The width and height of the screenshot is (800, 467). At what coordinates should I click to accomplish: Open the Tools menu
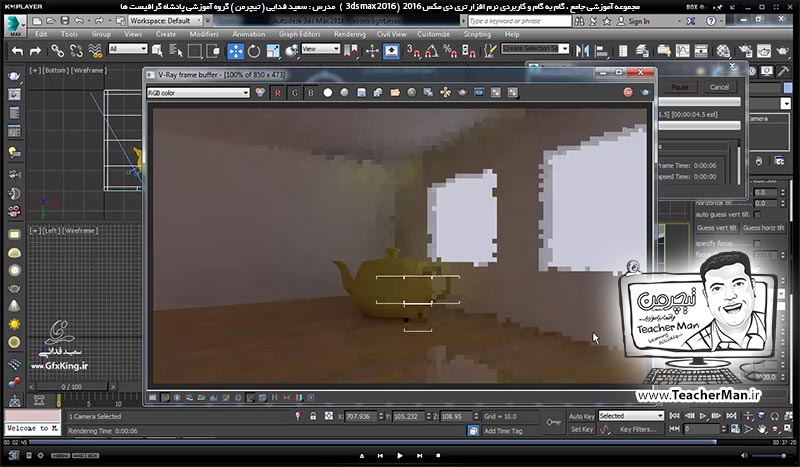(69, 34)
